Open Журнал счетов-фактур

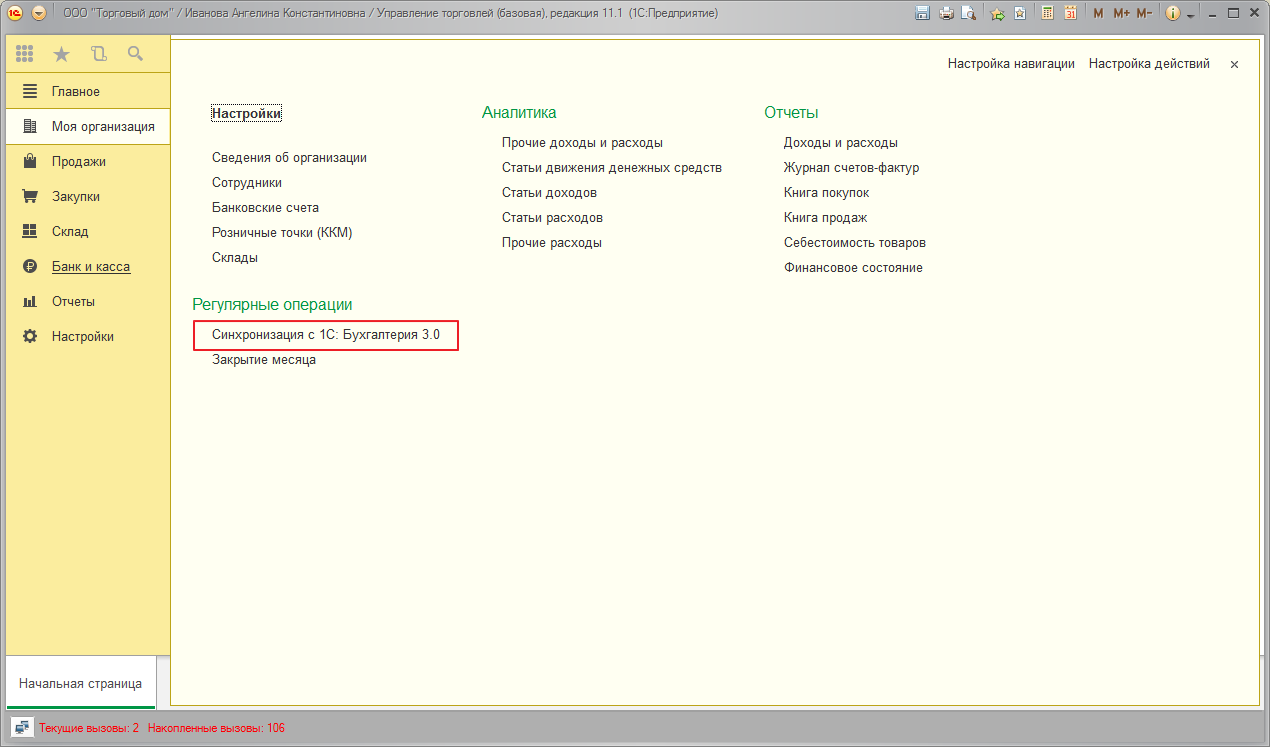[851, 168]
